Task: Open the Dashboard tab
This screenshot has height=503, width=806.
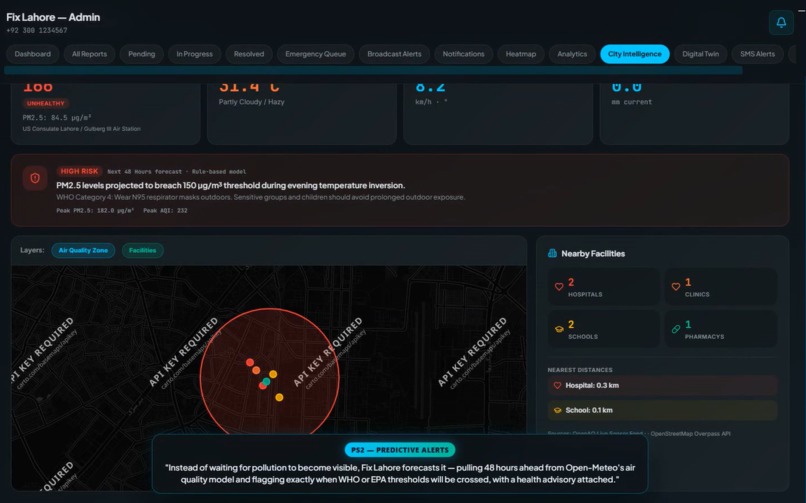Action: (x=32, y=54)
